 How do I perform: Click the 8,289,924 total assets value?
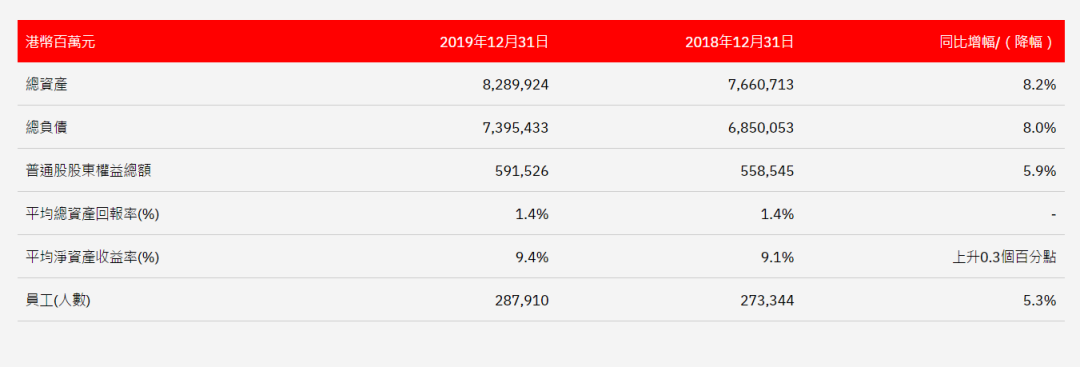click(515, 85)
